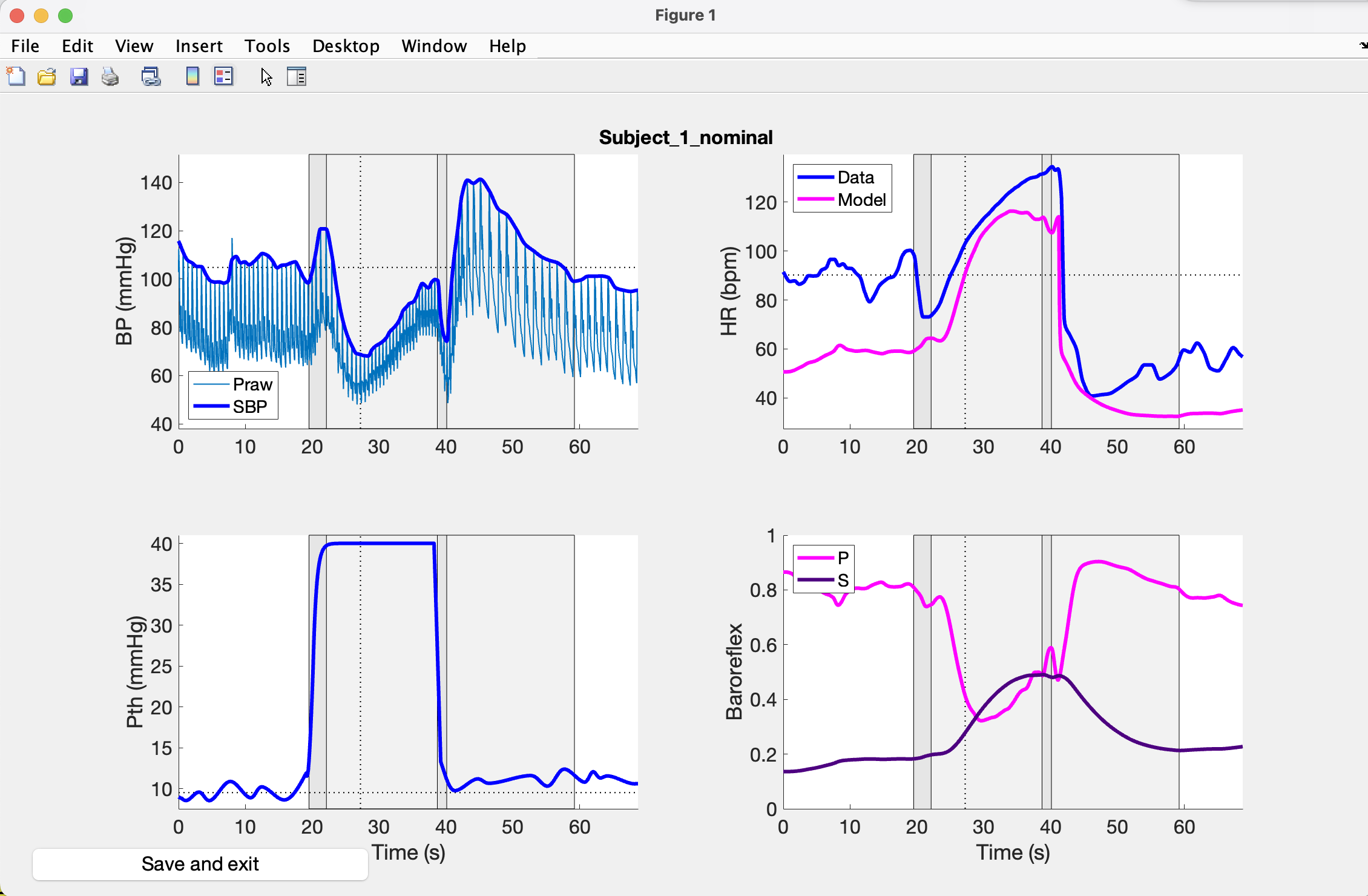Click the magenta Model line sample in the HR legend

[x=815, y=200]
